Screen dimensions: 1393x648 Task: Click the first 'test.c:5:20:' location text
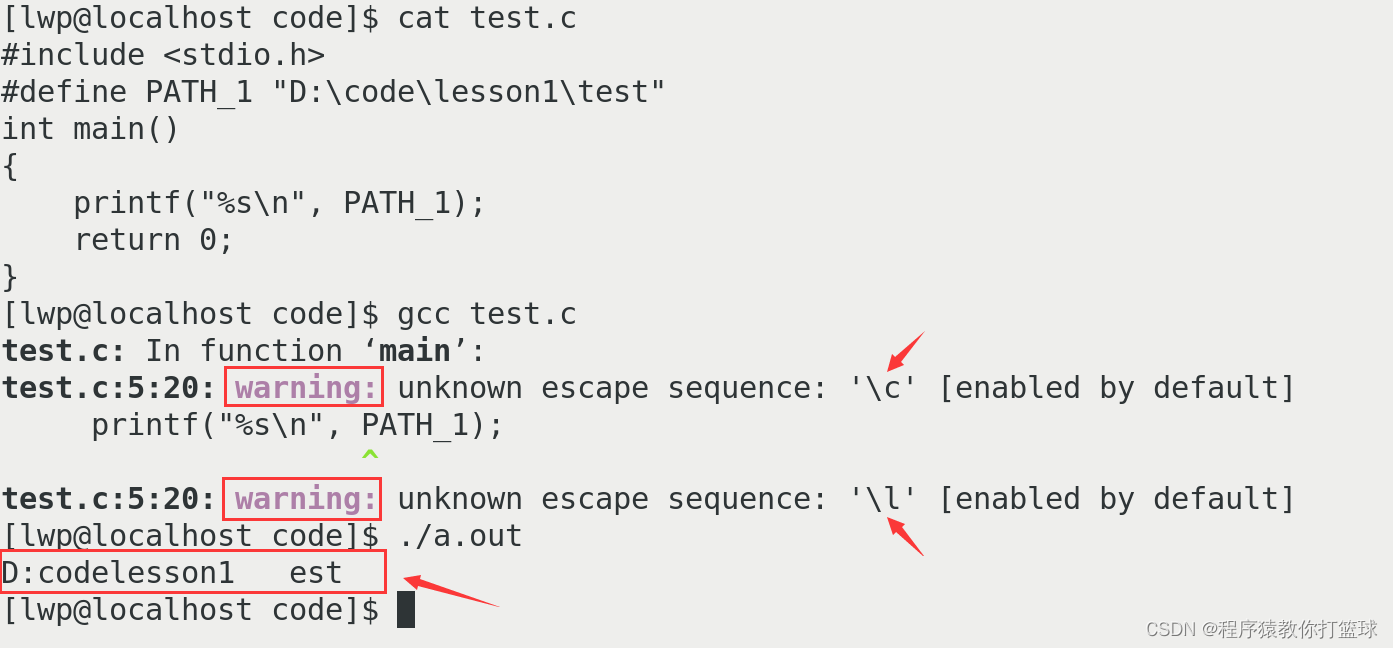109,388
